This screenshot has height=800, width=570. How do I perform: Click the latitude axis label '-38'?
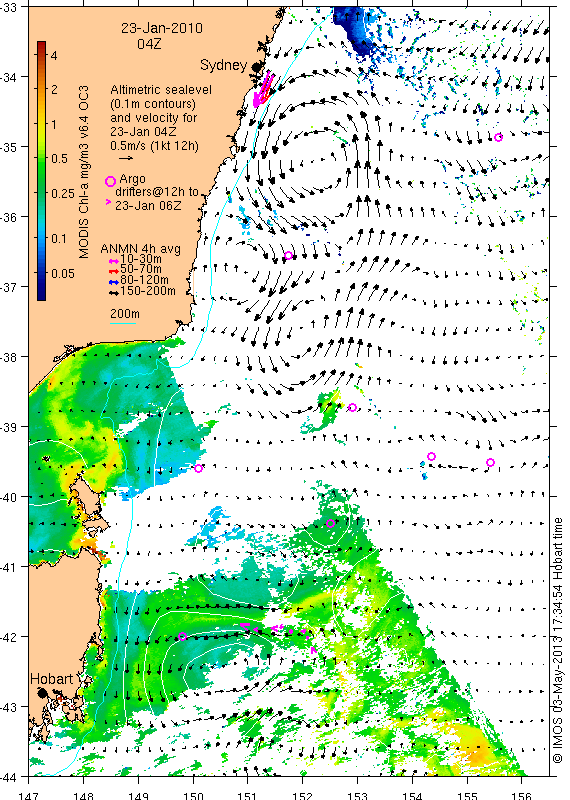tap(8, 357)
